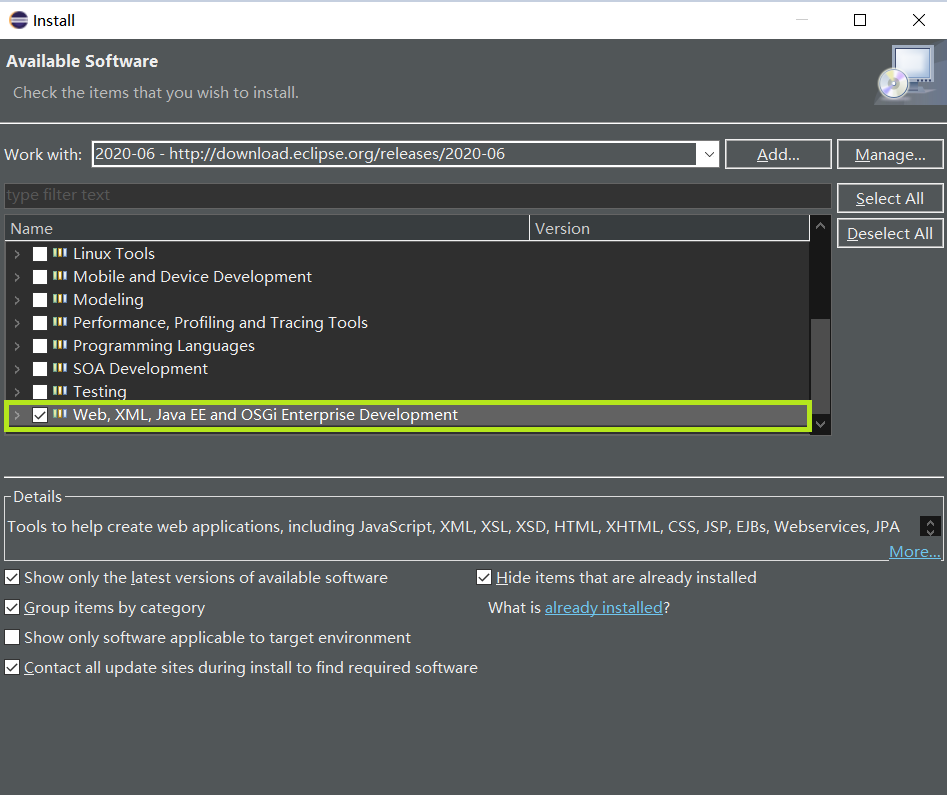Expand the Programming Languages tree node

click(x=17, y=345)
